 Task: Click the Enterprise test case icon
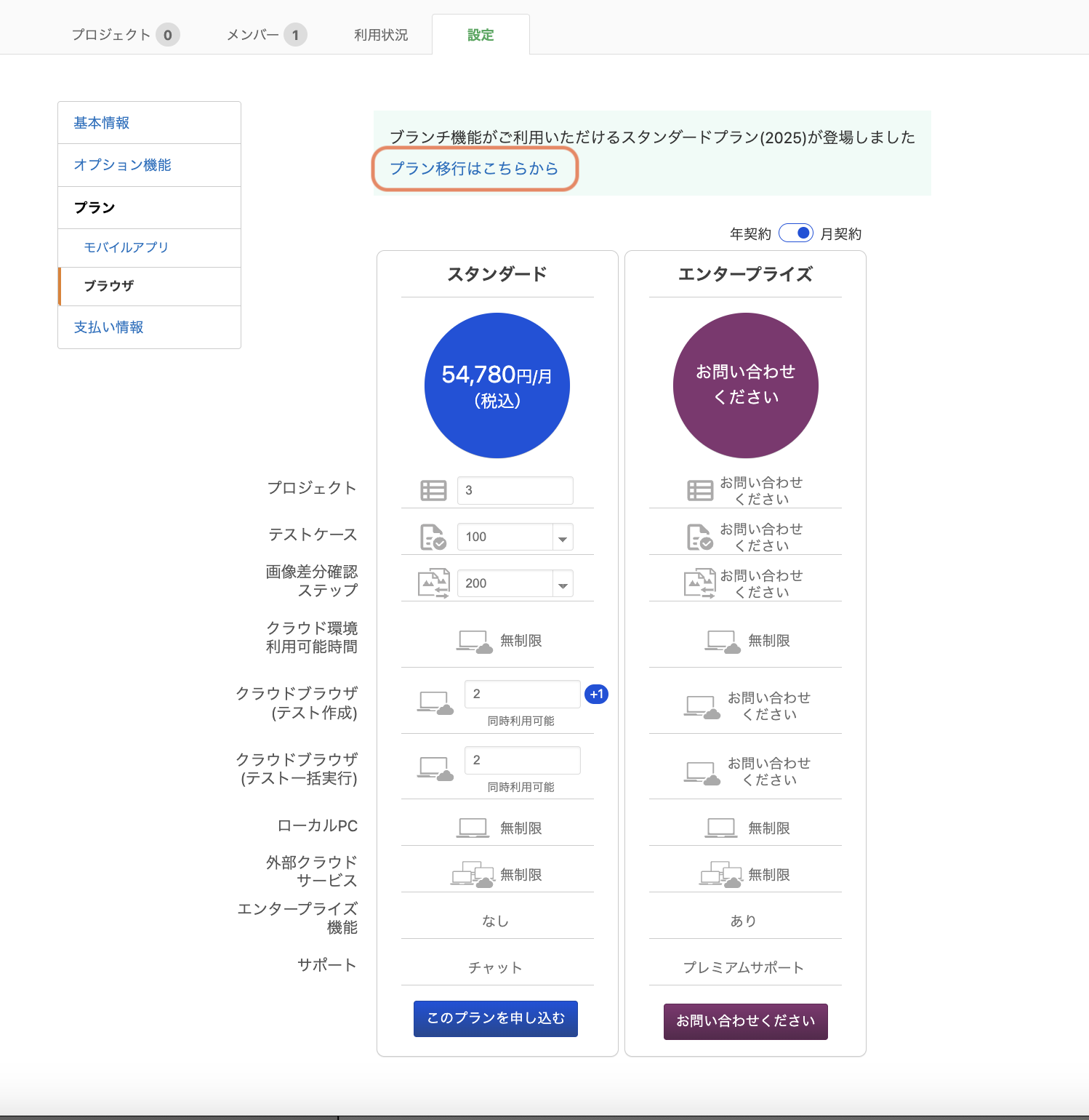[x=701, y=537]
